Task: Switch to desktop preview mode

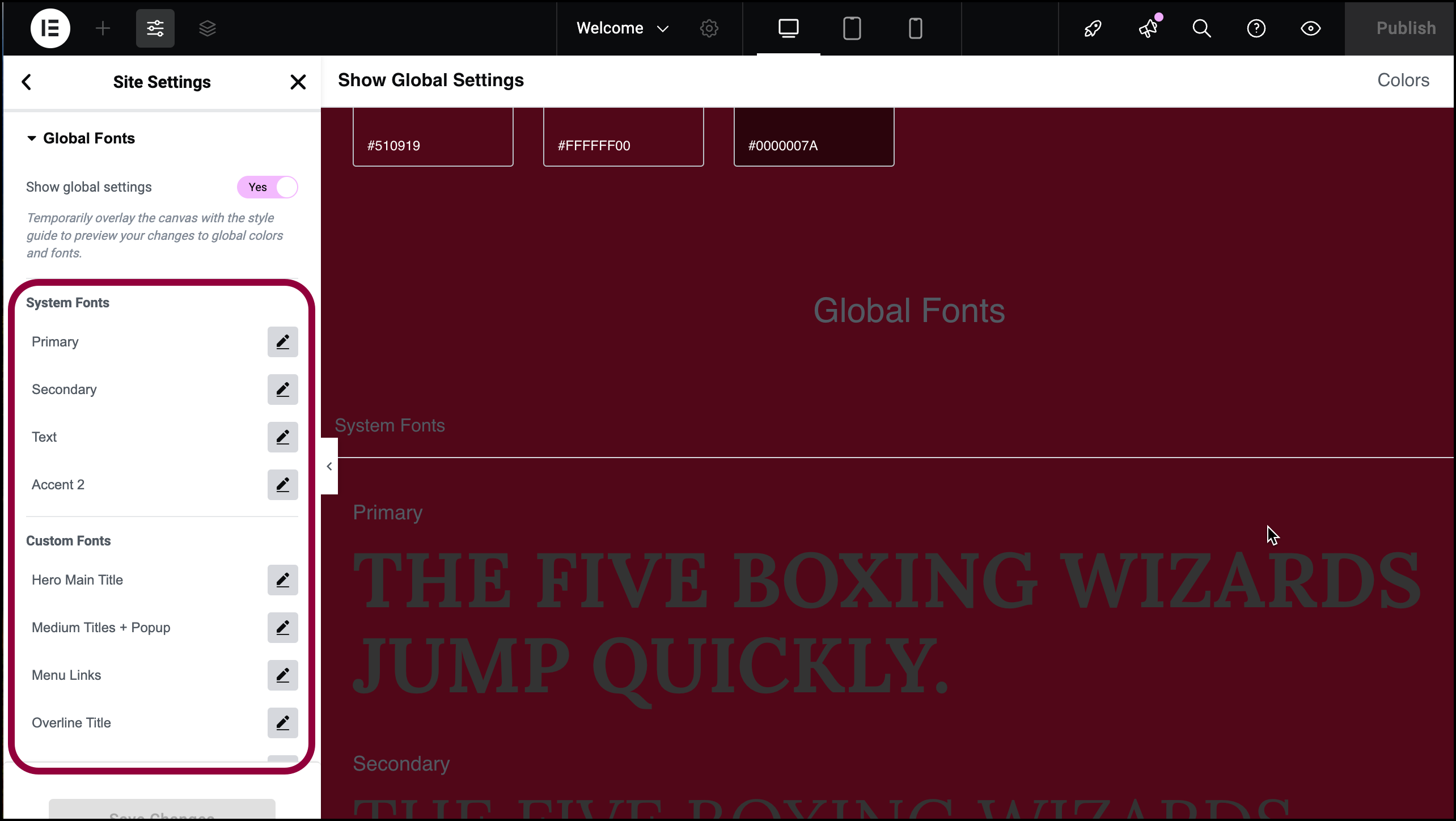Action: 788,28
